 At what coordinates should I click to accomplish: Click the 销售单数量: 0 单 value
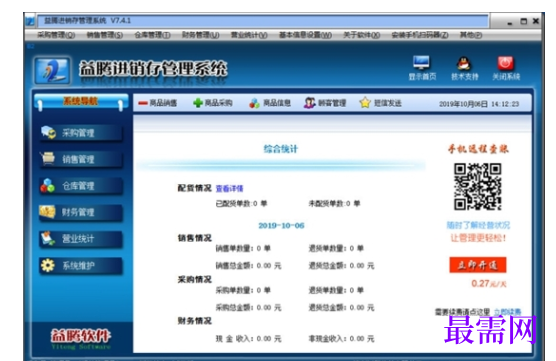pyautogui.click(x=243, y=249)
